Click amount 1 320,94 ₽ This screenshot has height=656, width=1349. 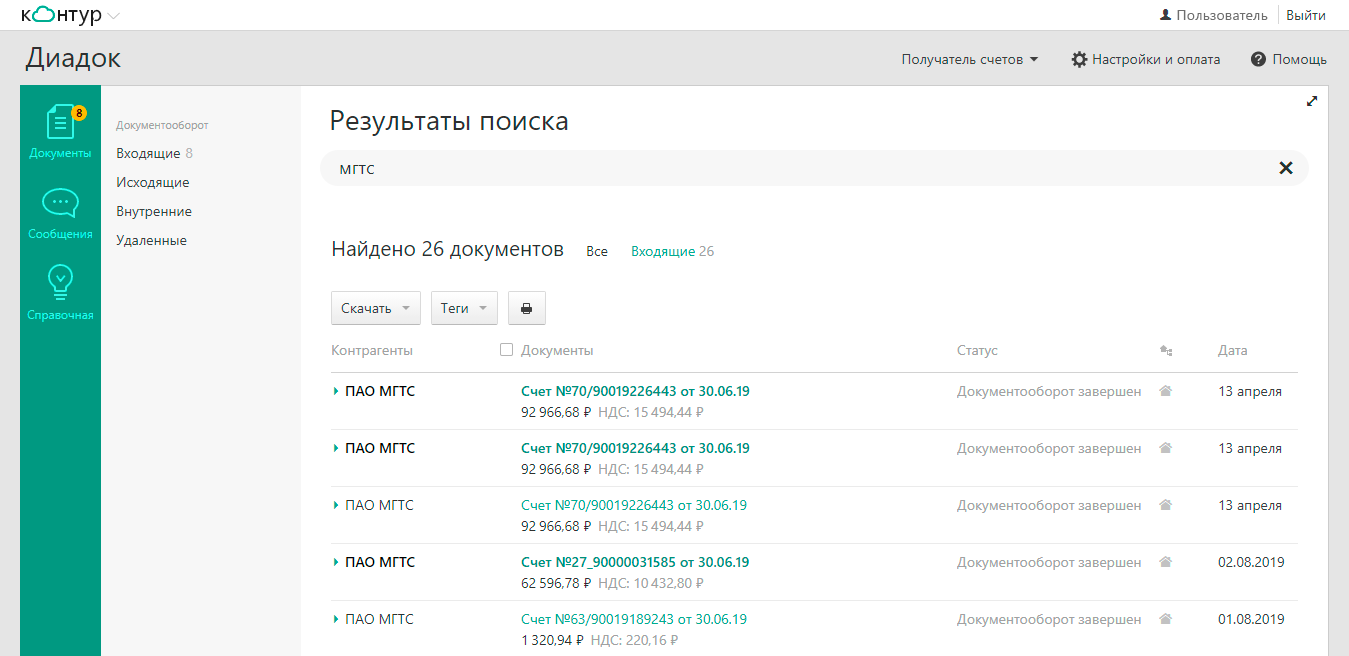(552, 640)
